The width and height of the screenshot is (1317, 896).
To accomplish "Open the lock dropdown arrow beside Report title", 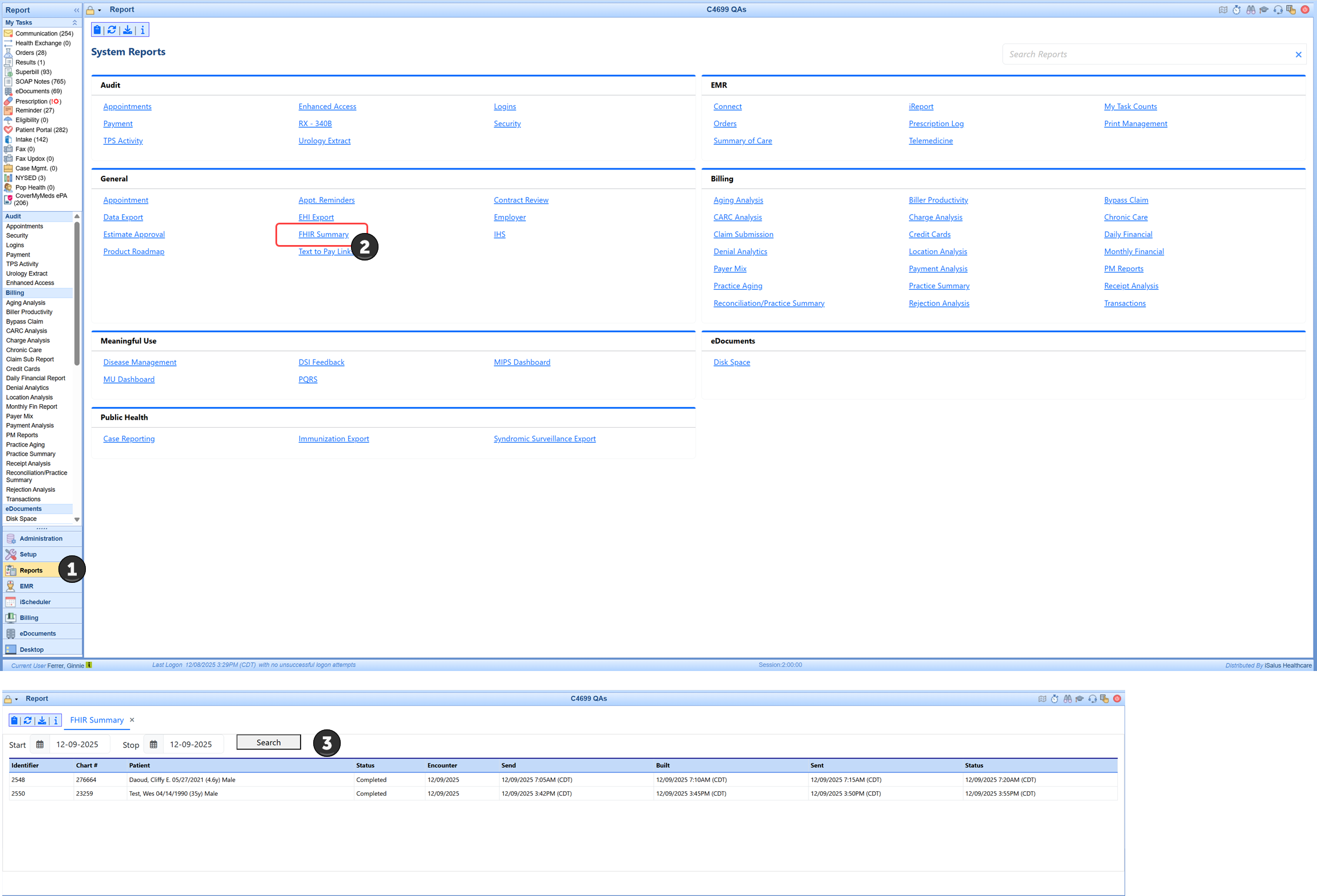I will coord(100,10).
